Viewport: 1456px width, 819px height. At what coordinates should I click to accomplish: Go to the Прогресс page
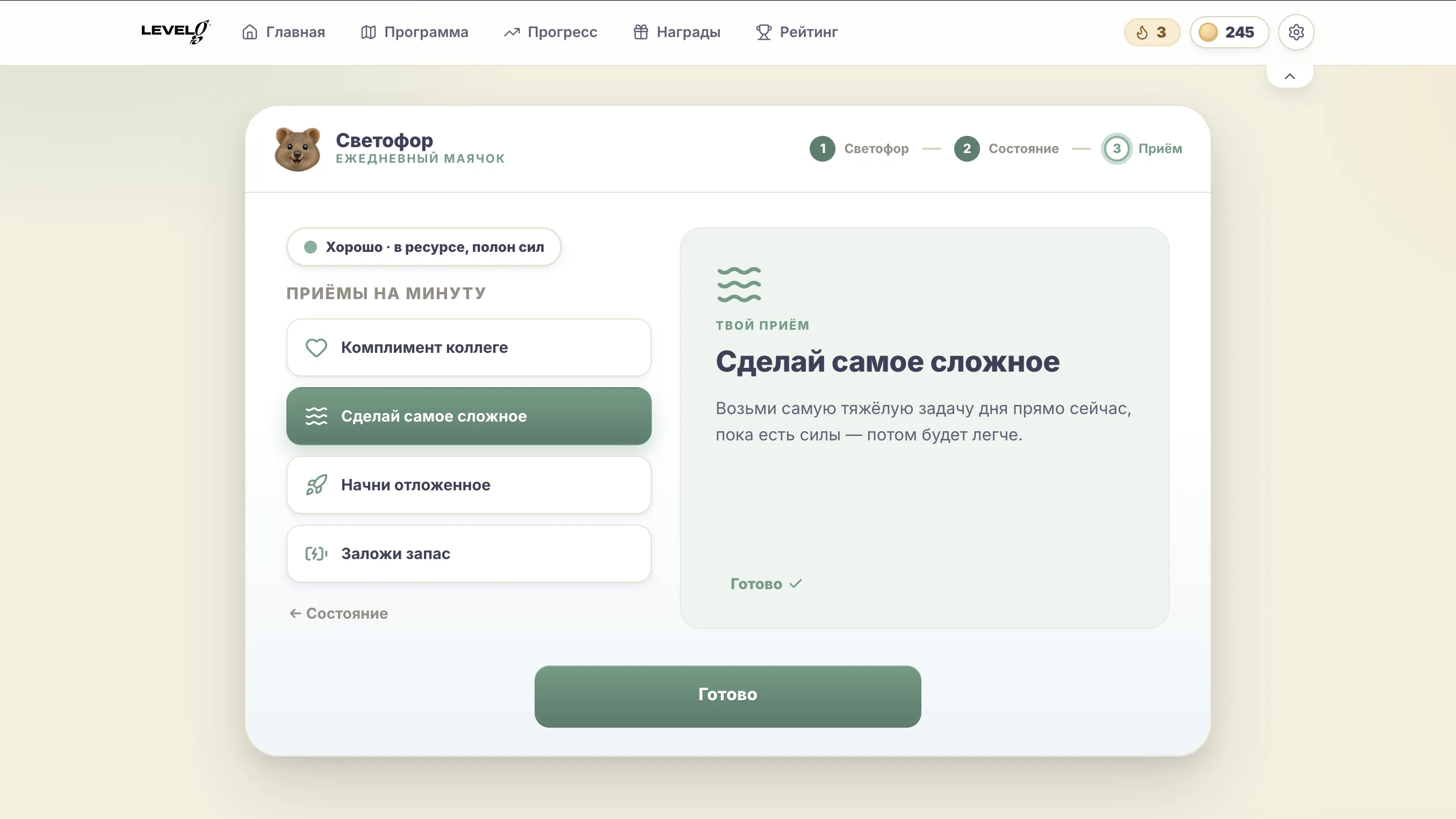click(551, 32)
